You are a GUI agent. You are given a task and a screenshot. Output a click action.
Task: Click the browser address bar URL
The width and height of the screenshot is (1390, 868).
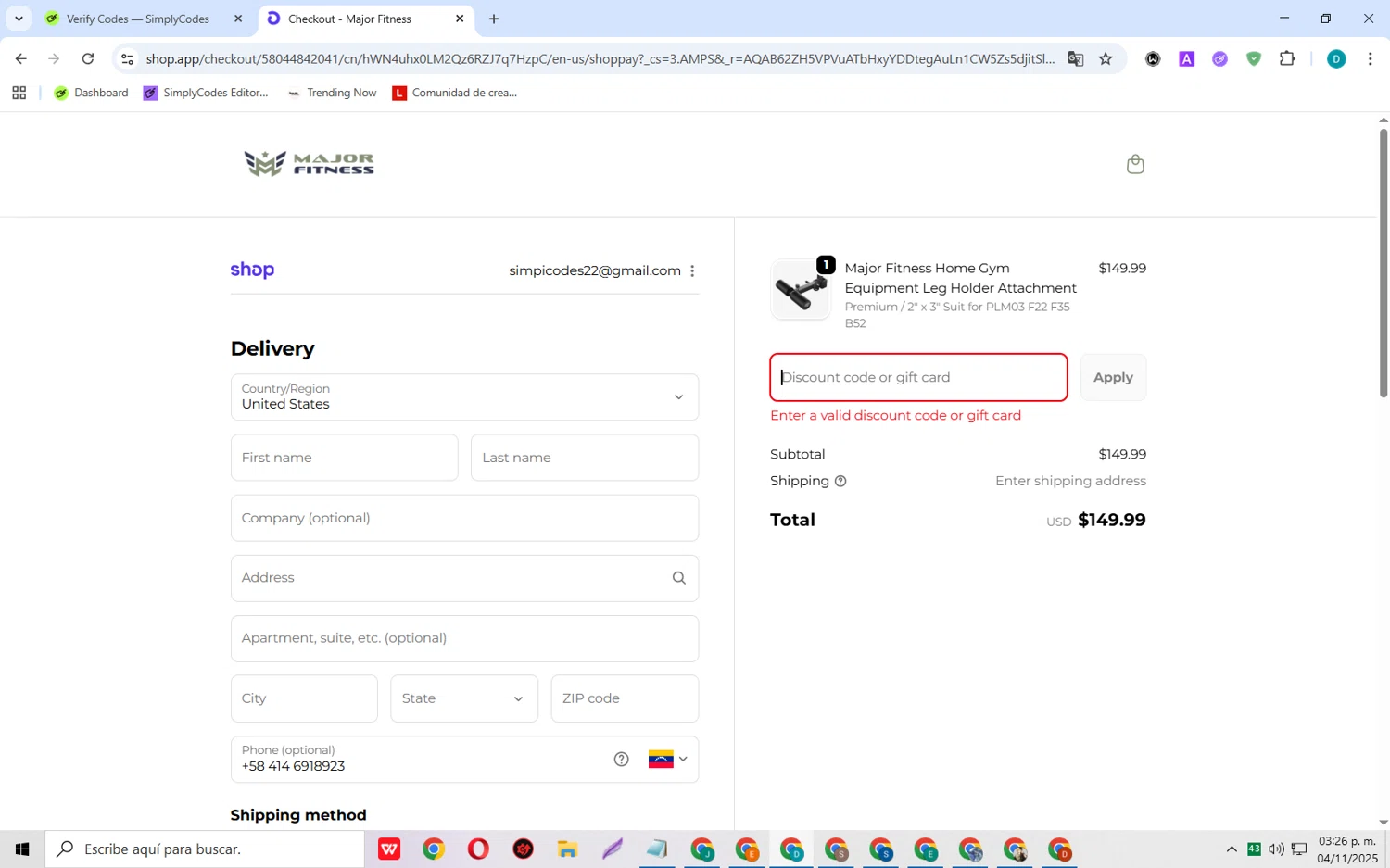tap(600, 58)
